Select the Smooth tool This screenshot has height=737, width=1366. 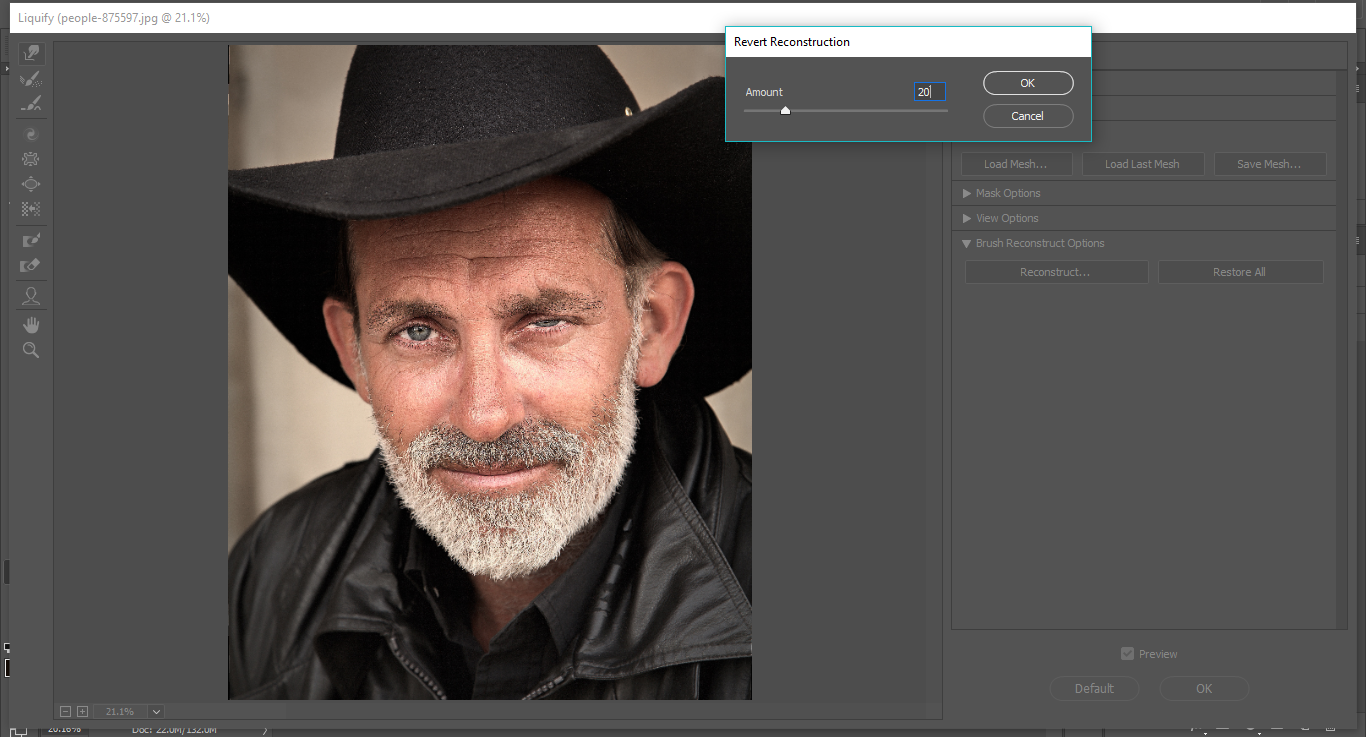pyautogui.click(x=31, y=104)
